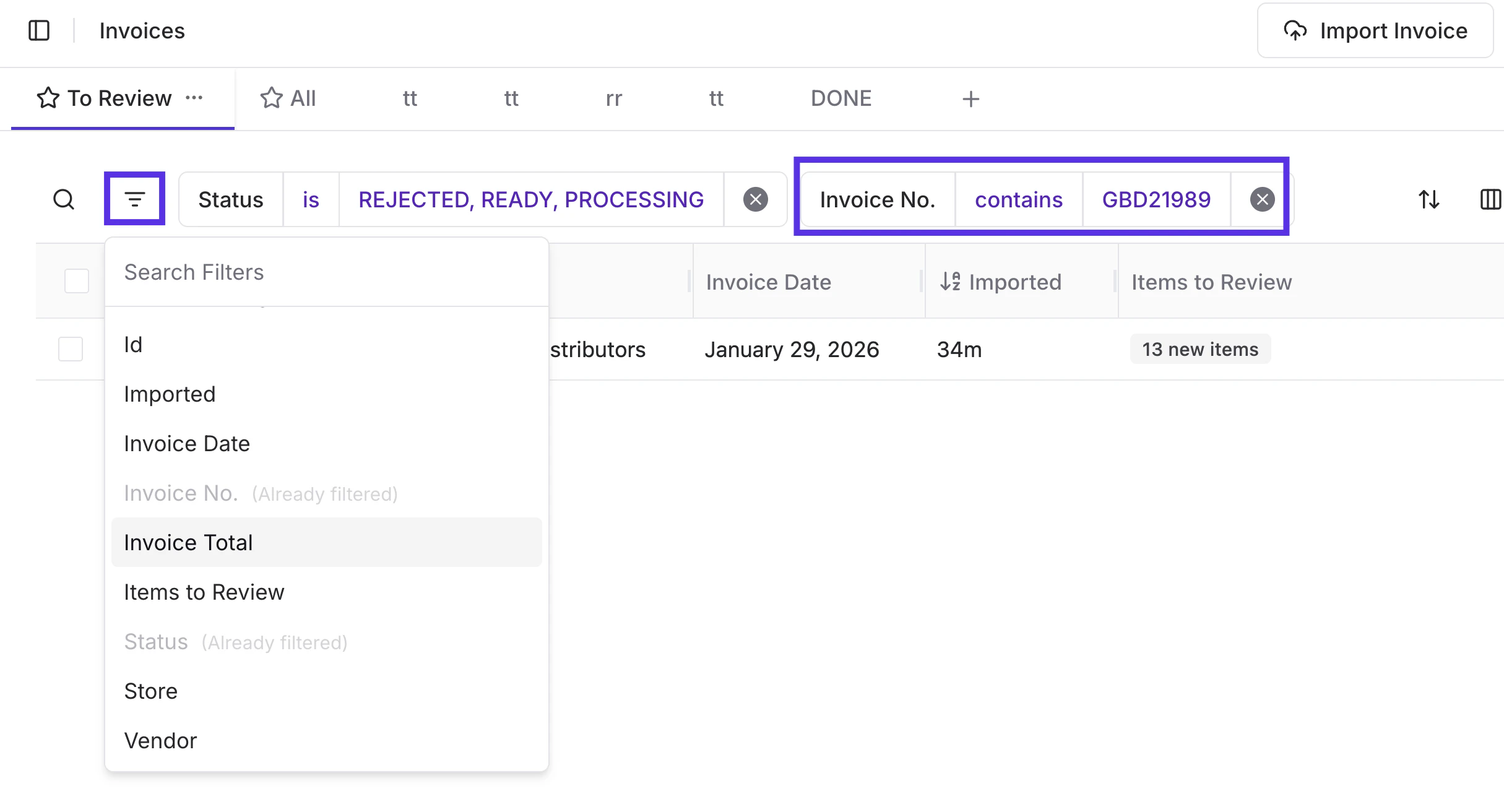The height and width of the screenshot is (812, 1504).
Task: Change the 'contains' operator
Action: [1018, 199]
